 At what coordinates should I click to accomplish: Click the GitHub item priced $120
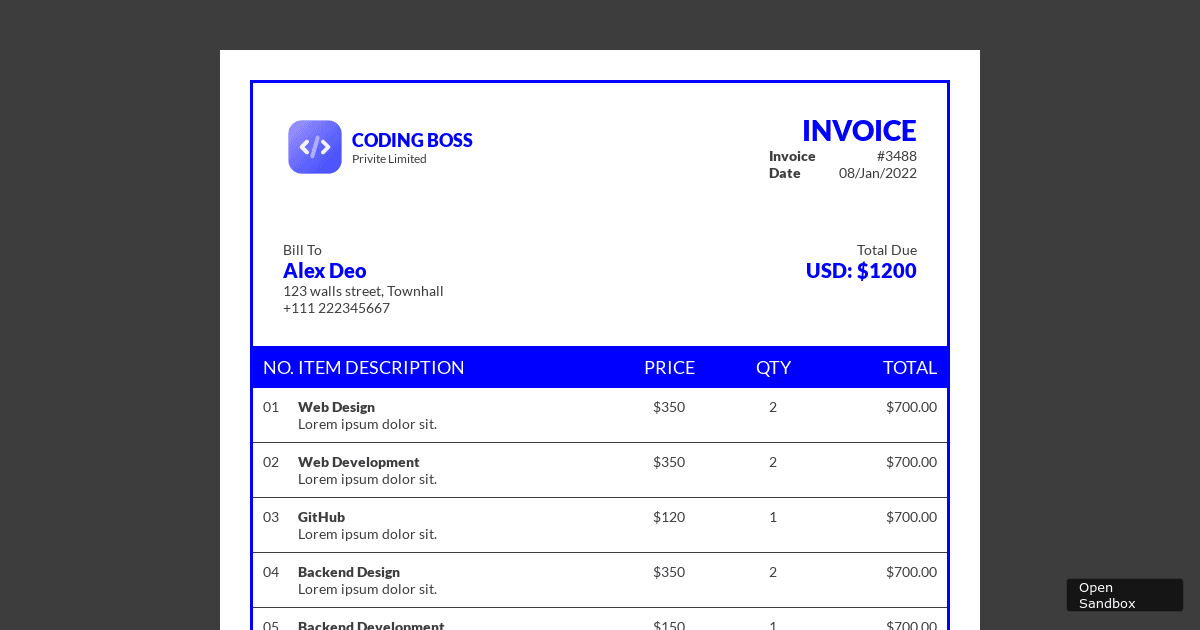pyautogui.click(x=321, y=517)
